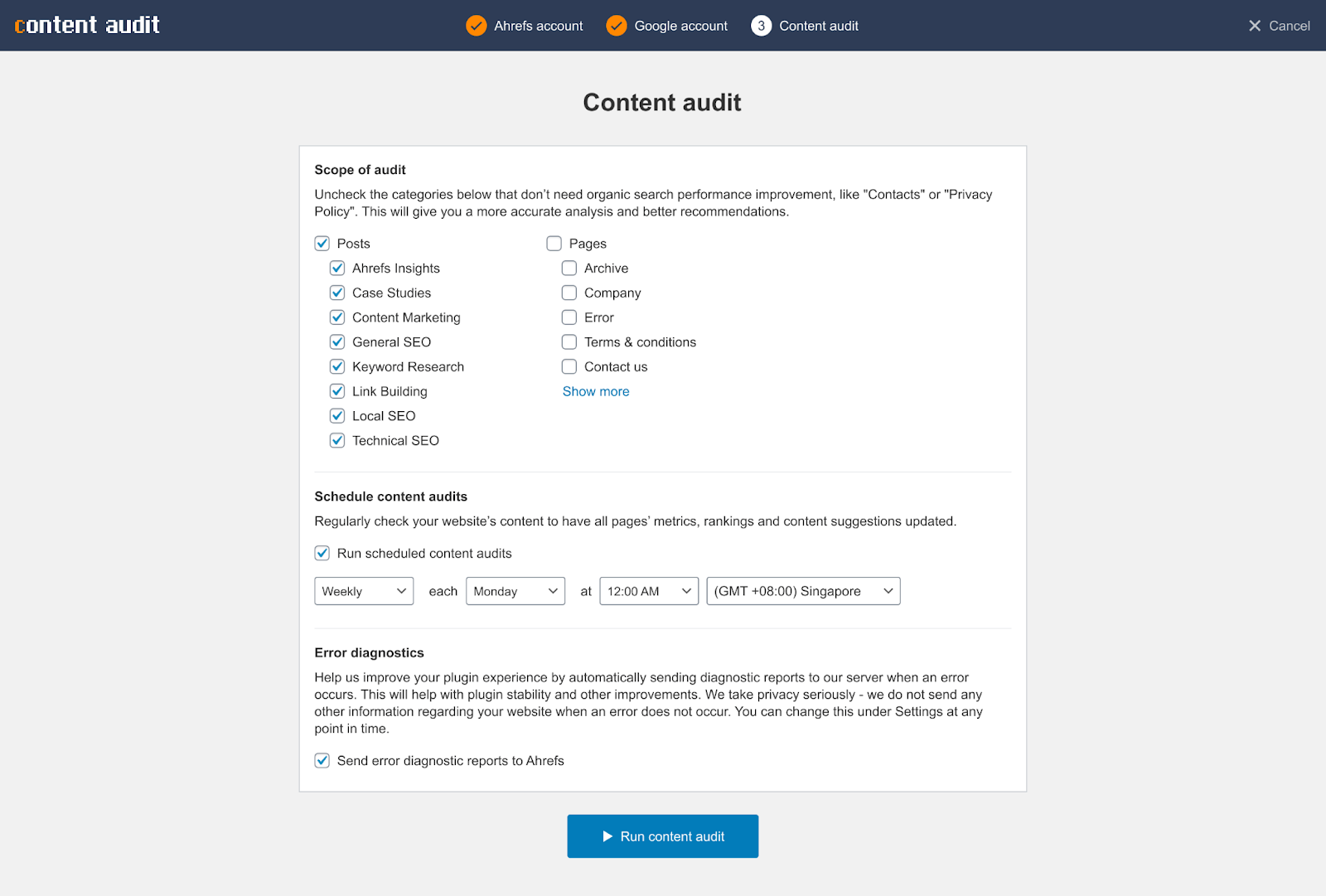Click the Run content audit button
1326x896 pixels.
662,836
